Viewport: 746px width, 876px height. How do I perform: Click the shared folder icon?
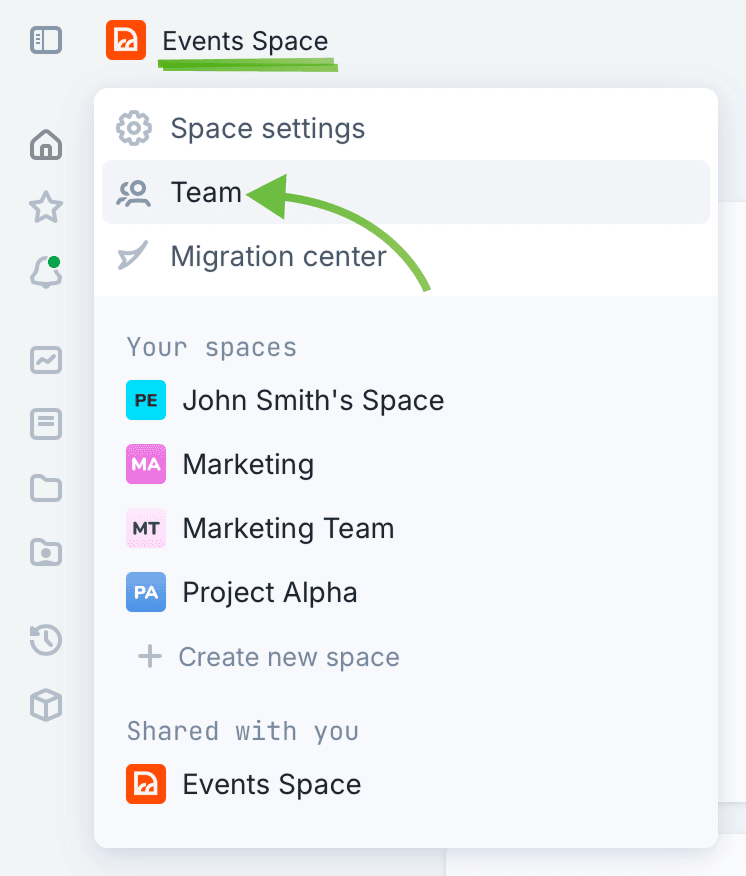point(46,551)
